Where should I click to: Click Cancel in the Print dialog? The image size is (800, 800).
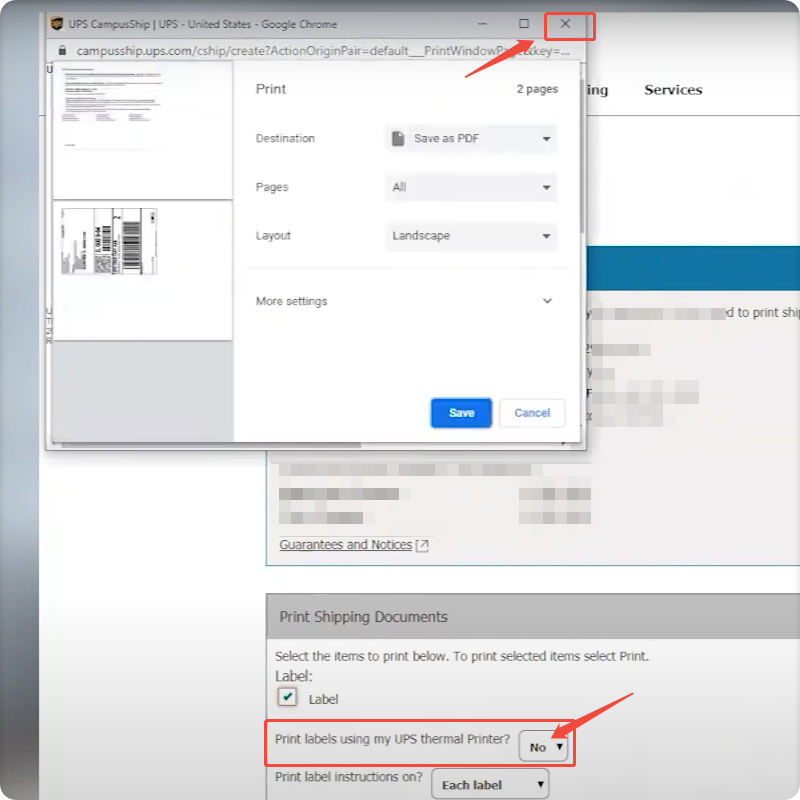[532, 413]
